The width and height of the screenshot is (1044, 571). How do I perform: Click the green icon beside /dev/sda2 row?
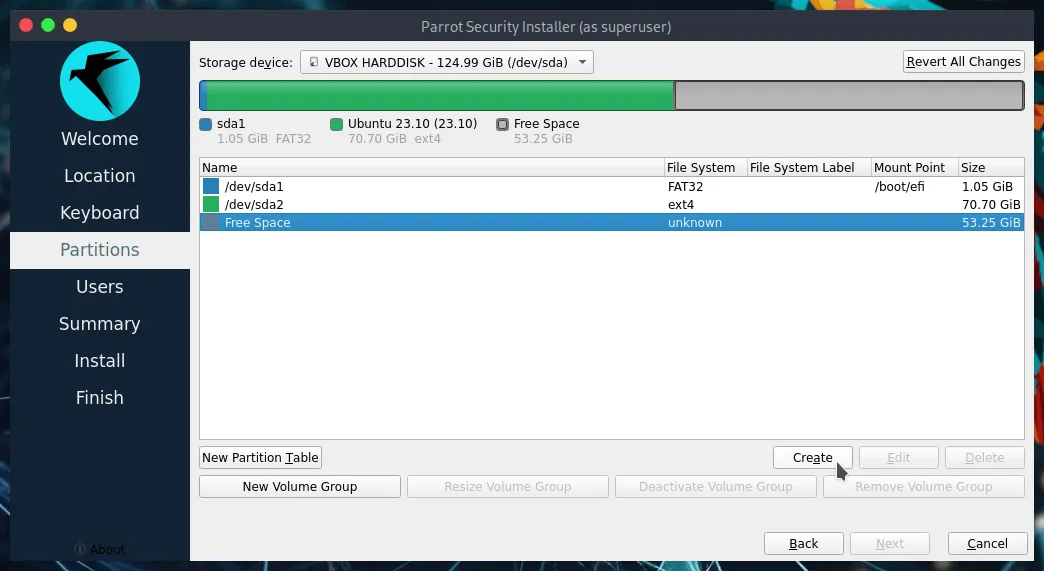[211, 204]
